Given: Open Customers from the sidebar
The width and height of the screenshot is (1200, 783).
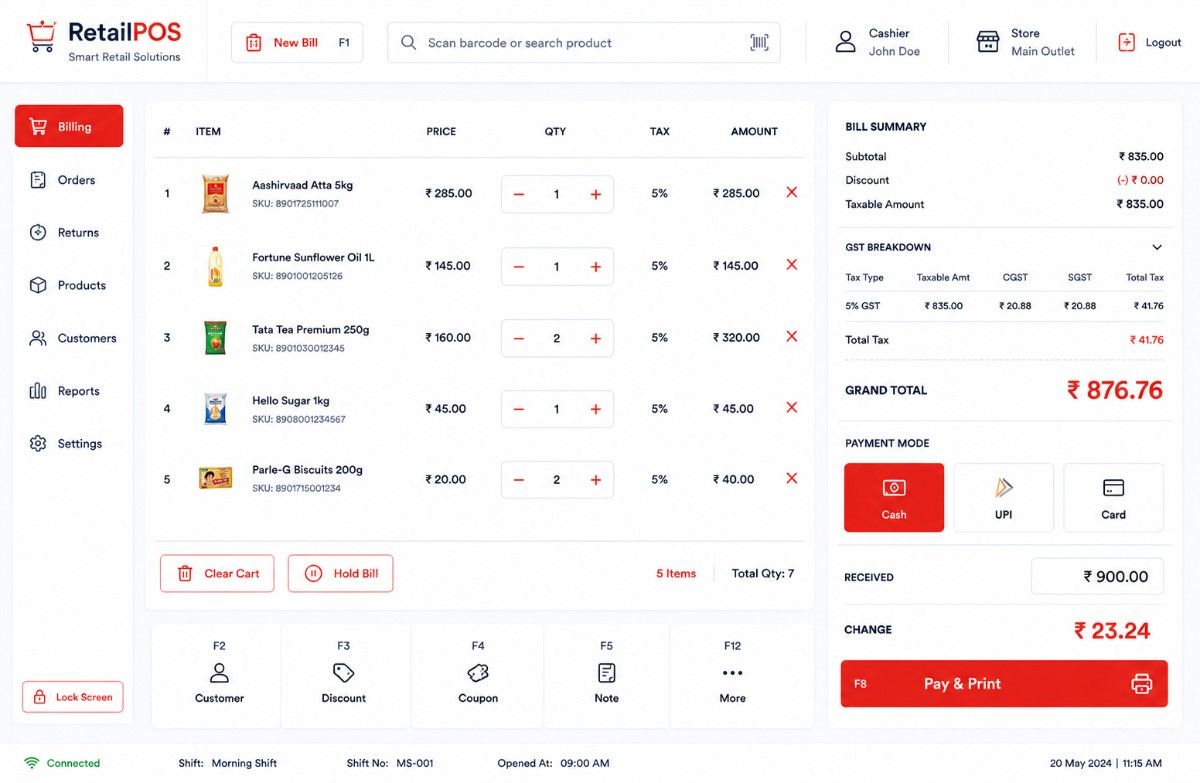Looking at the screenshot, I should tap(69, 338).
